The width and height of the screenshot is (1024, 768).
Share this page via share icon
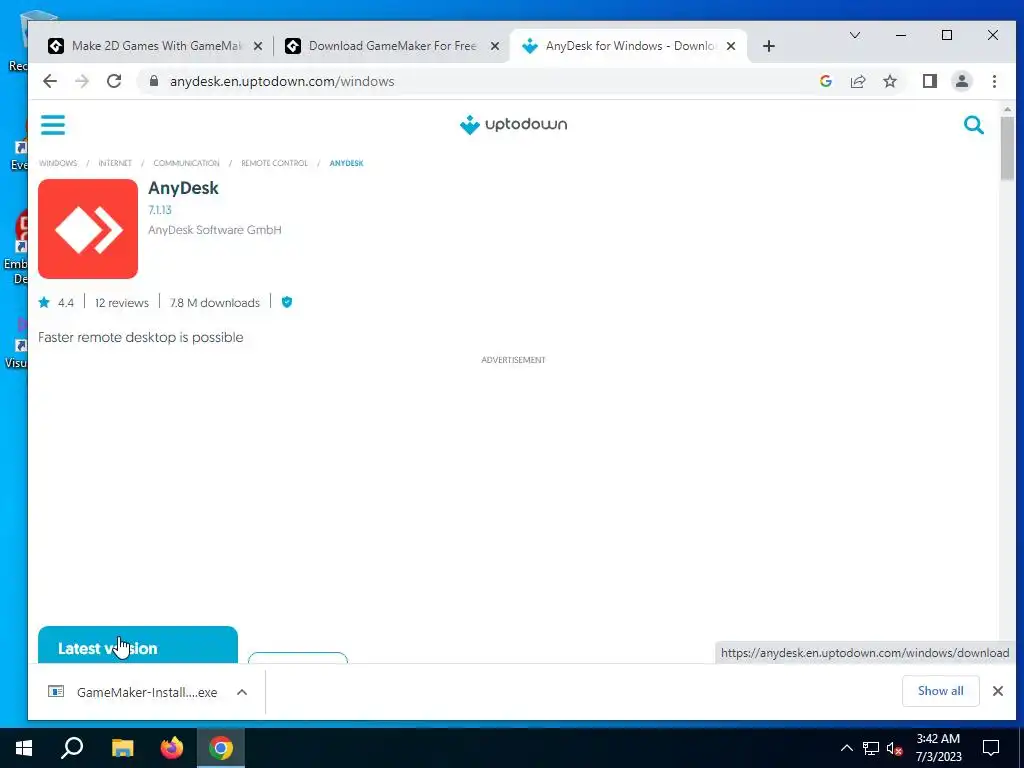857,81
